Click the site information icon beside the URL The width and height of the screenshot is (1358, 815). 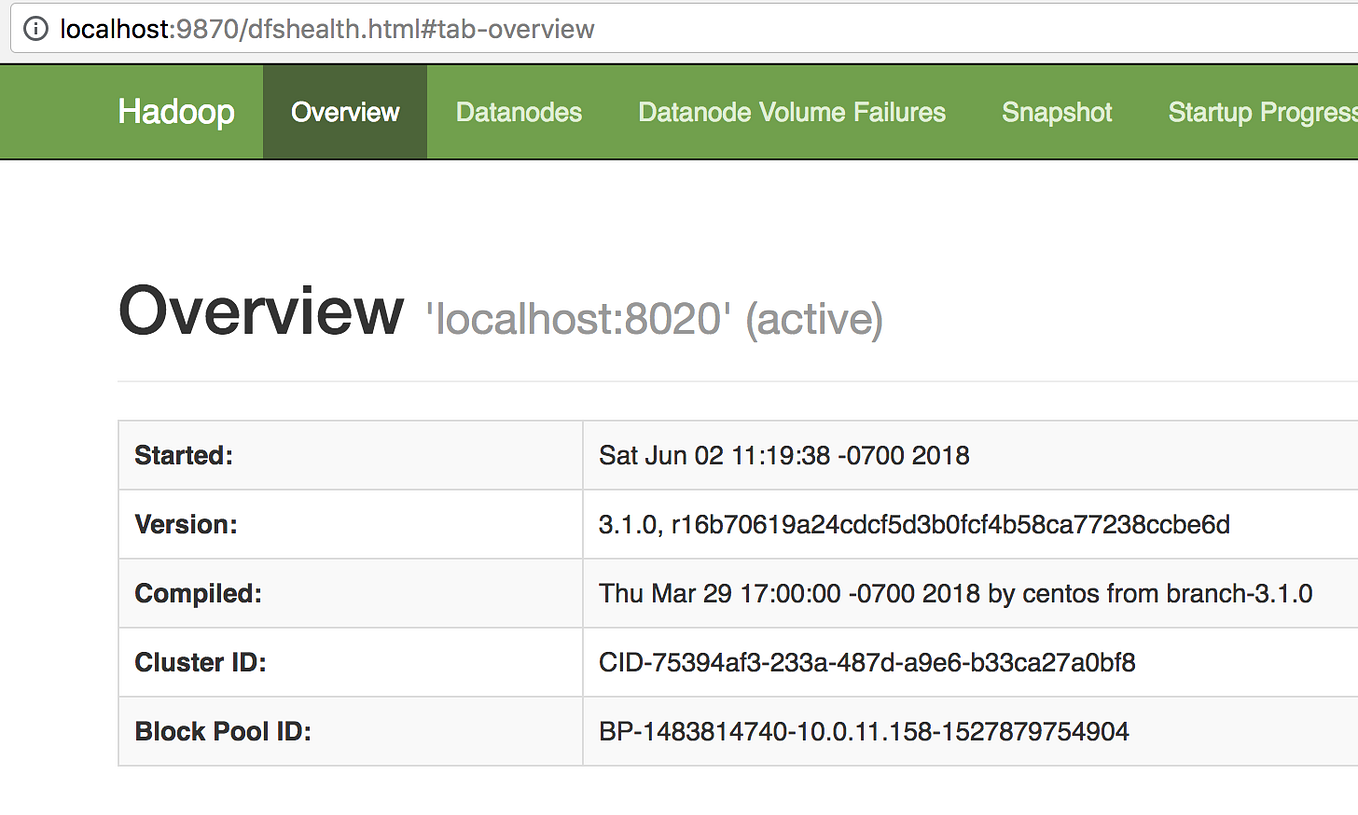click(x=35, y=29)
